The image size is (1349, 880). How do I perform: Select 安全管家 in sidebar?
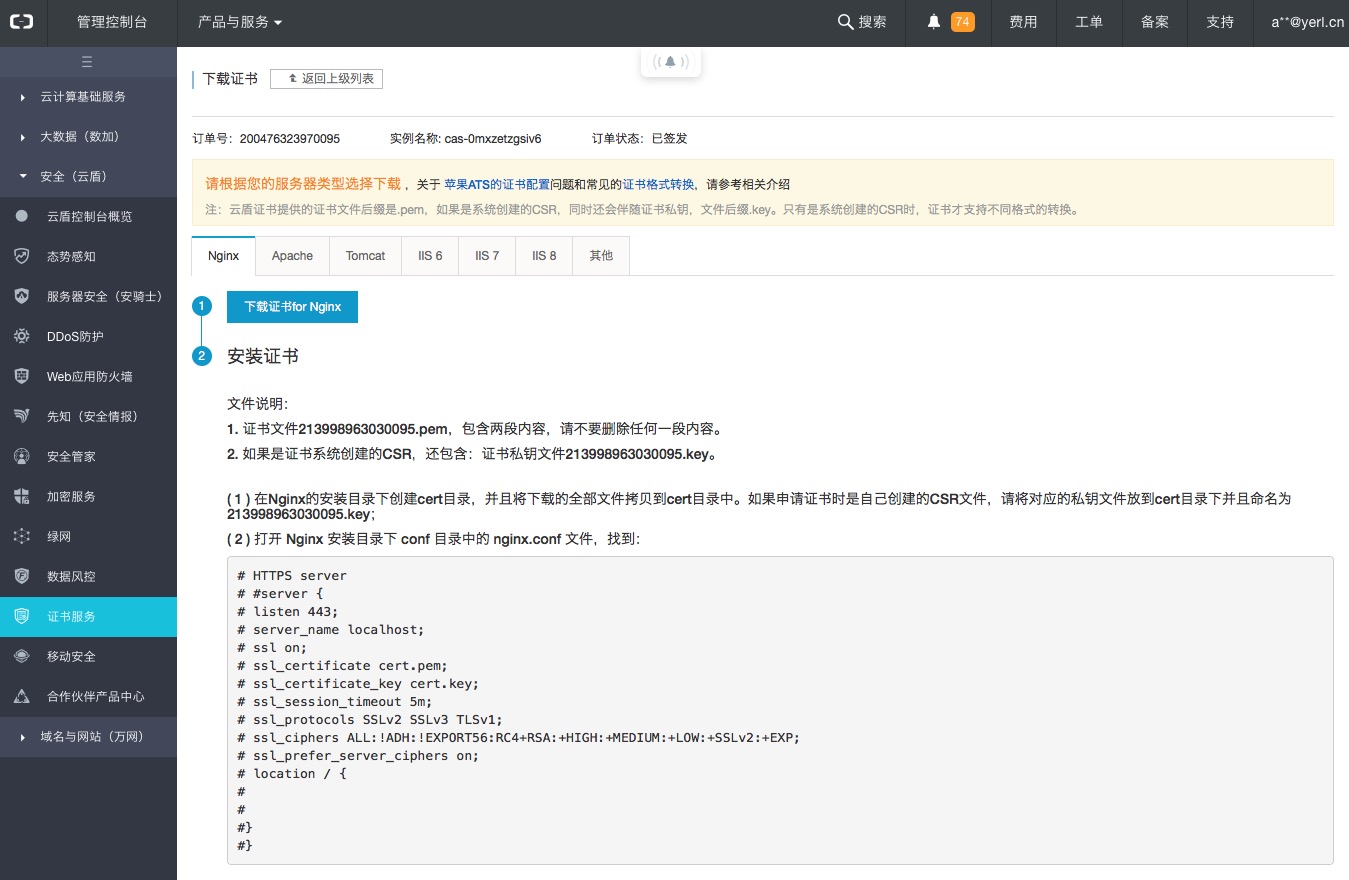88,456
